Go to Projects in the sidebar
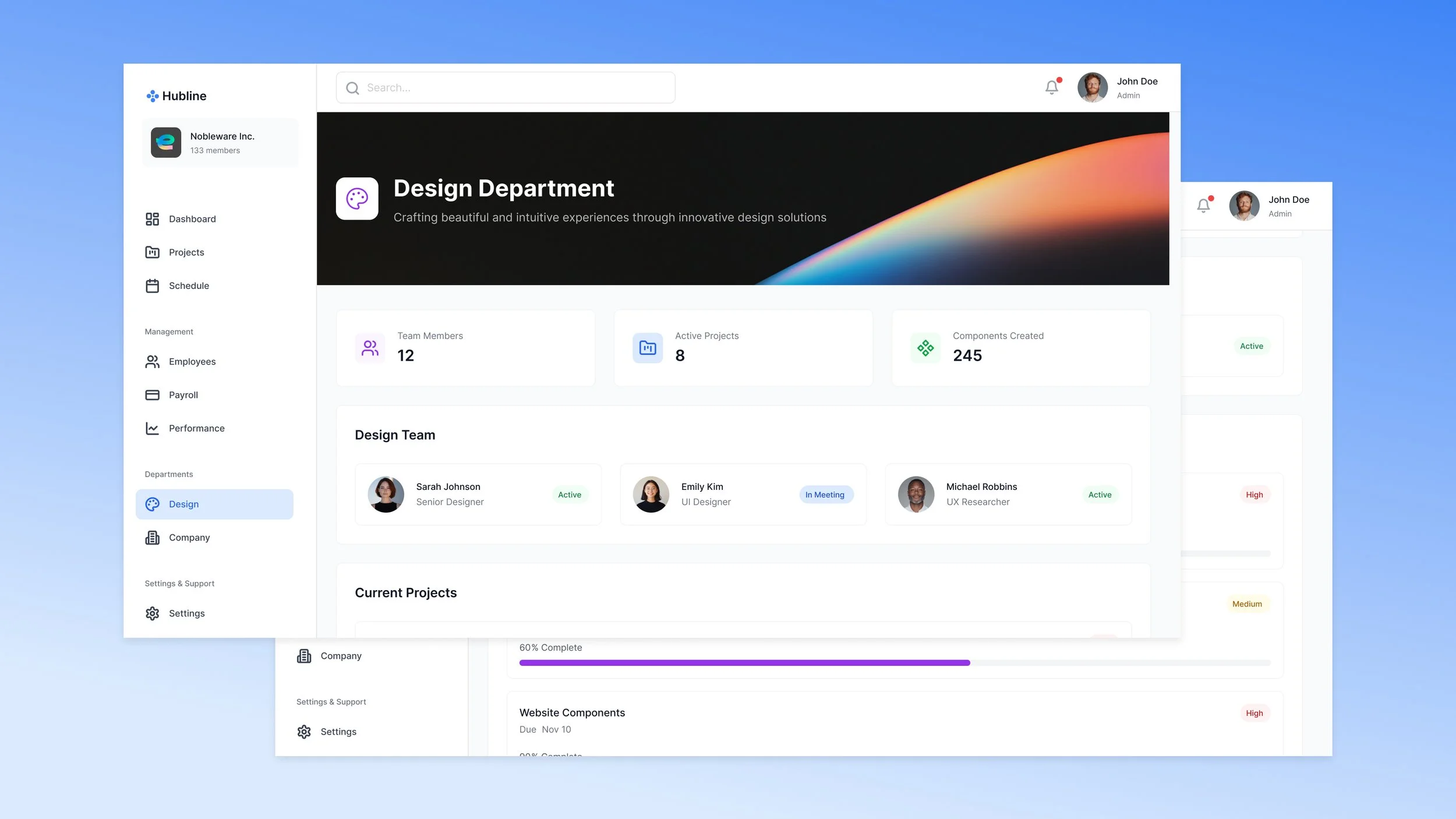Viewport: 1456px width, 819px height. point(186,252)
